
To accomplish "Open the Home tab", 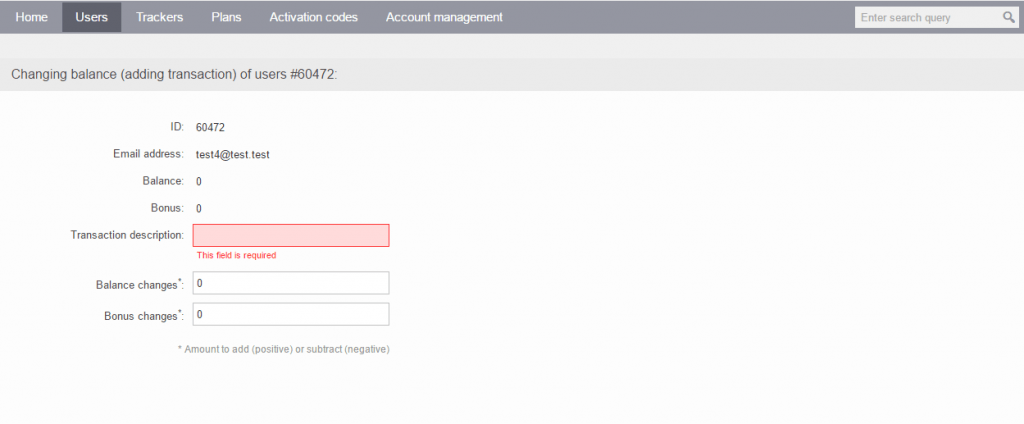I will (31, 18).
